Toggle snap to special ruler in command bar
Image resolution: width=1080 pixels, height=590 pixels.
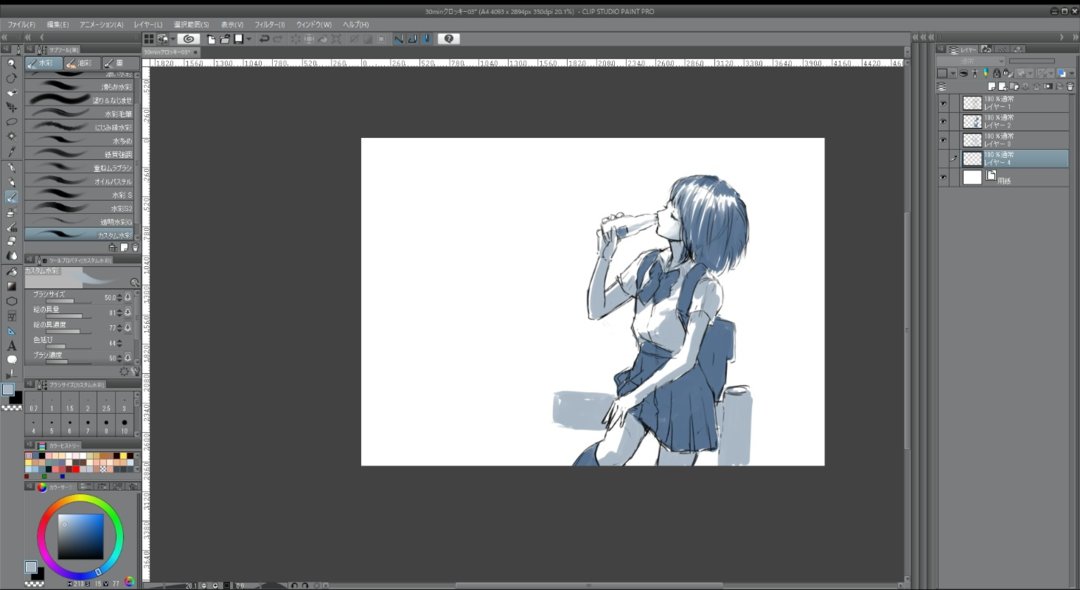click(412, 39)
